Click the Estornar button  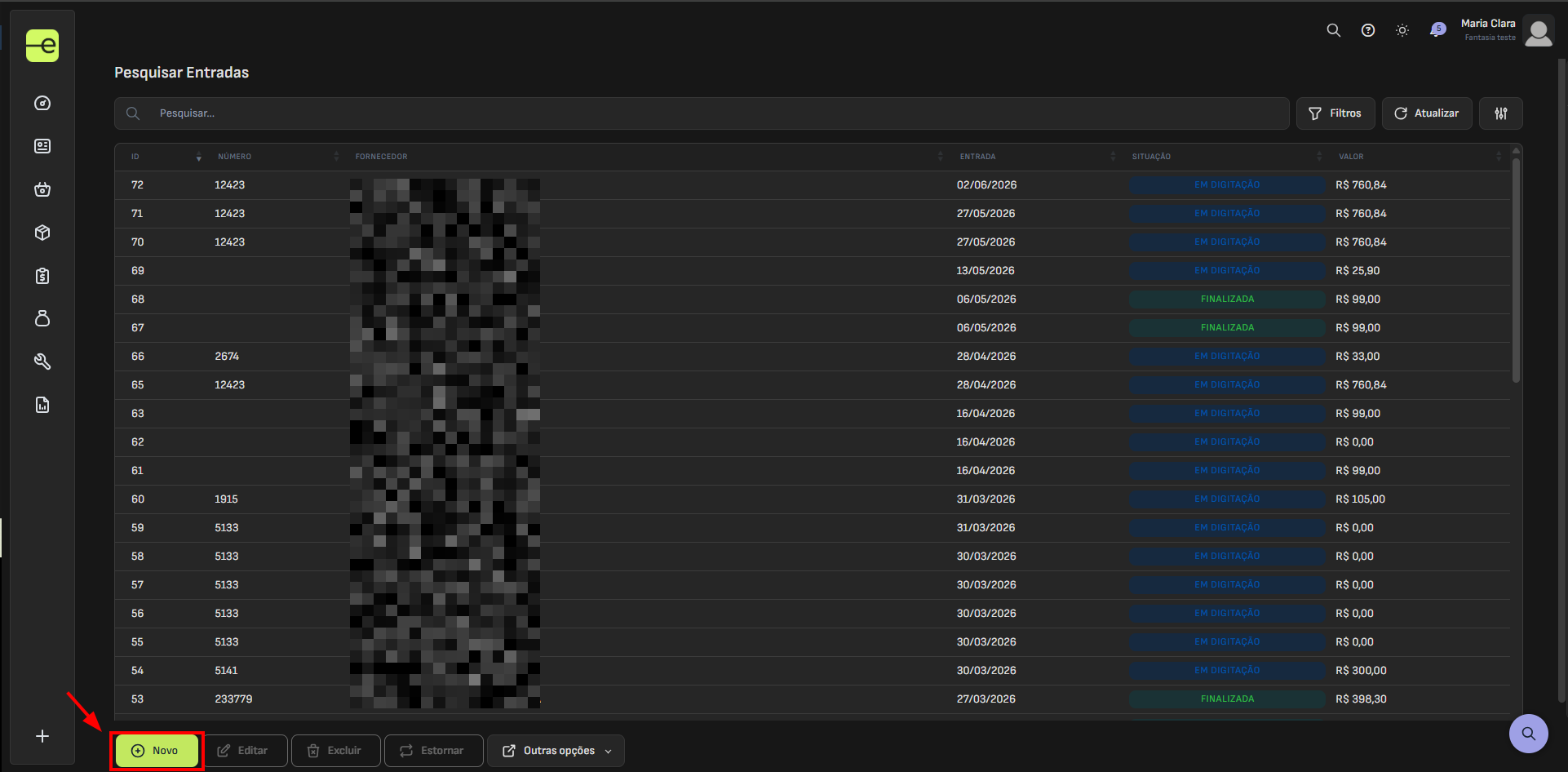[433, 751]
